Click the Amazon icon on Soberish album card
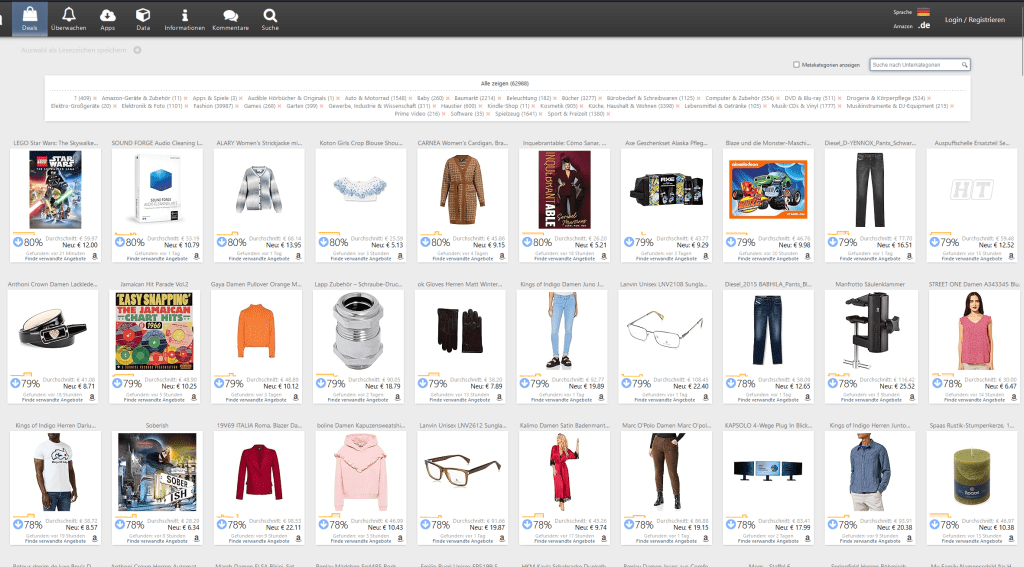Viewport: 1024px width, 567px height. pos(197,539)
